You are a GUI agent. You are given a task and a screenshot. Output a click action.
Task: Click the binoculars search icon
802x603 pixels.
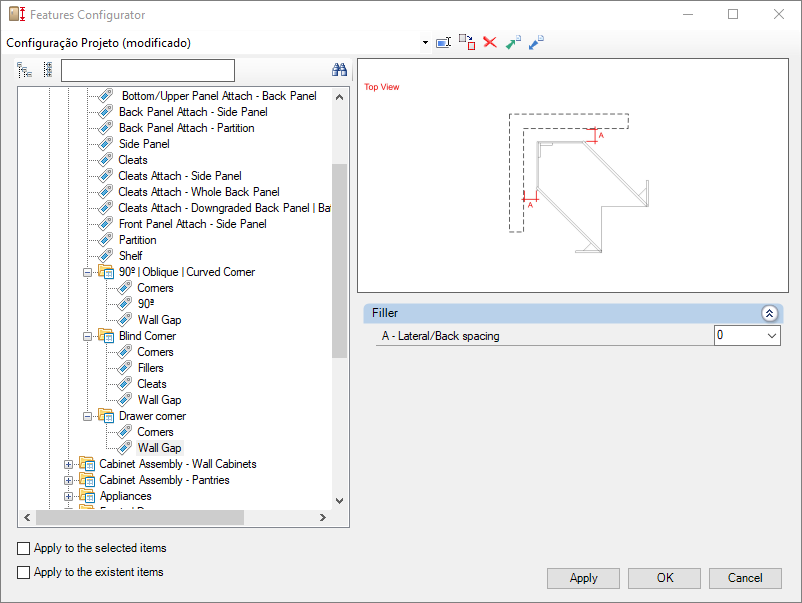pos(340,70)
